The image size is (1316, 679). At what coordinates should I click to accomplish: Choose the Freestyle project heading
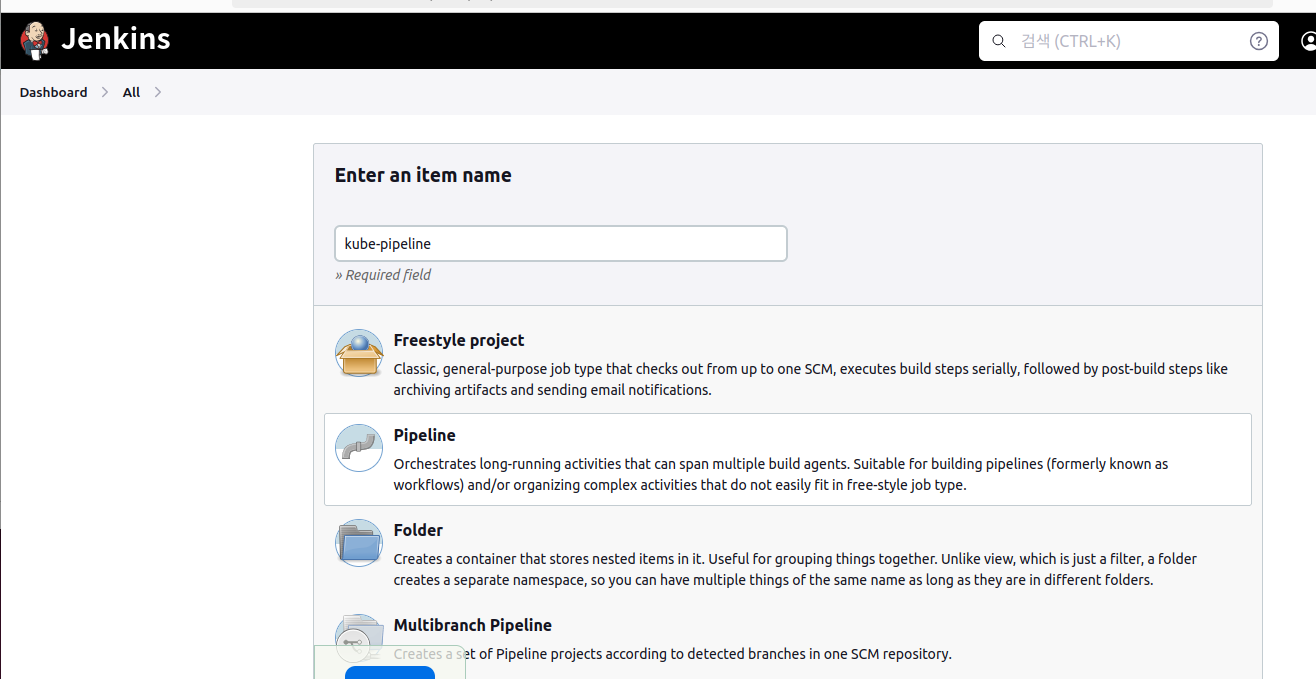pyautogui.click(x=459, y=340)
